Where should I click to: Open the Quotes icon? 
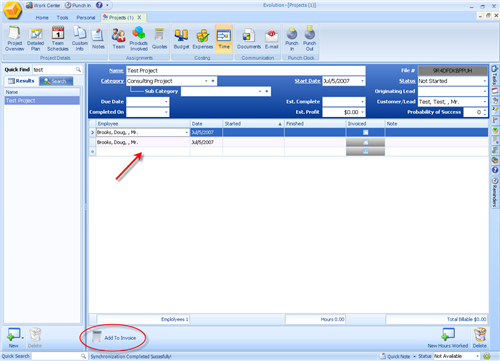click(159, 39)
